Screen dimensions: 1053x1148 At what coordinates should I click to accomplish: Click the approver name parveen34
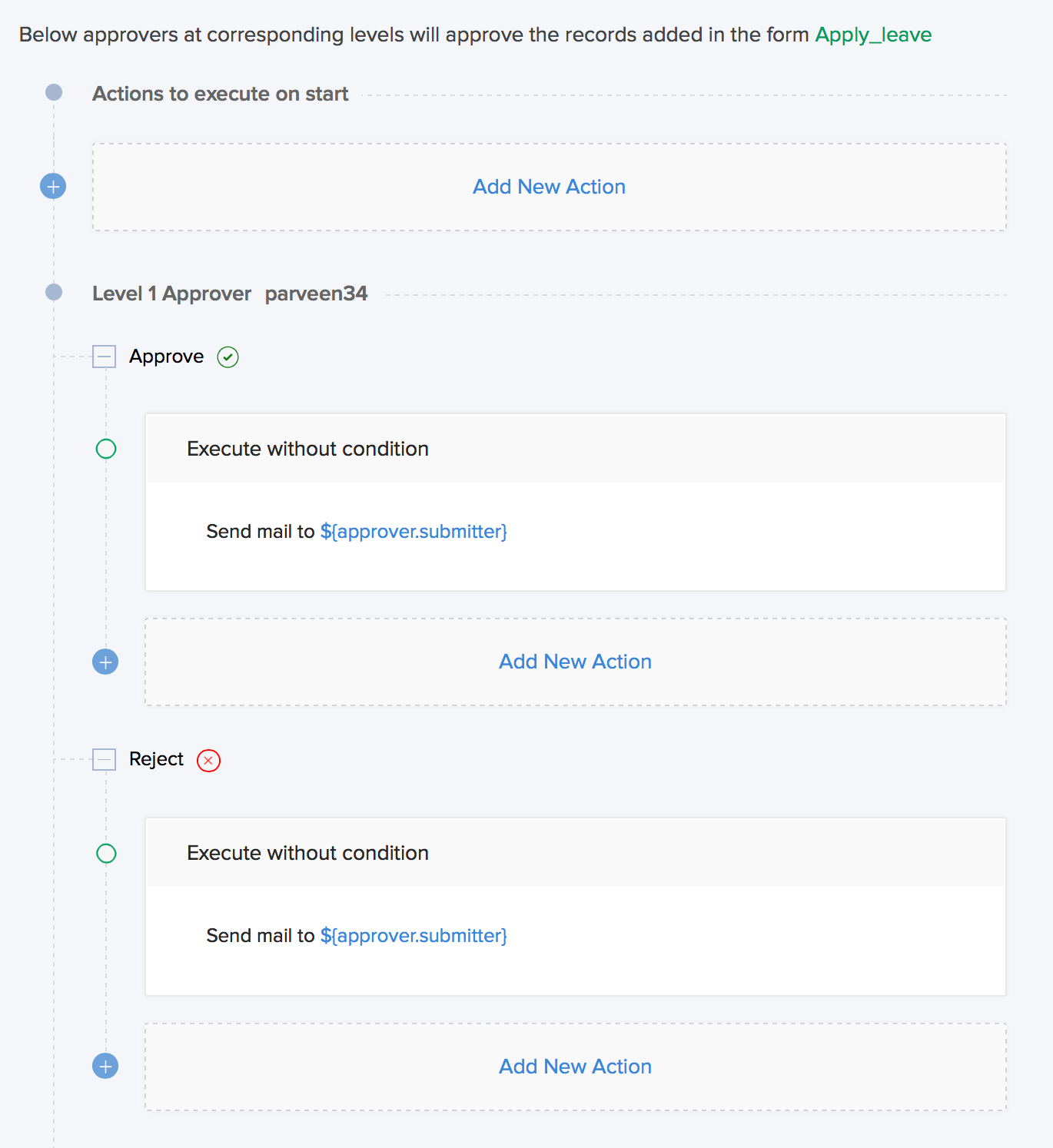click(x=316, y=294)
